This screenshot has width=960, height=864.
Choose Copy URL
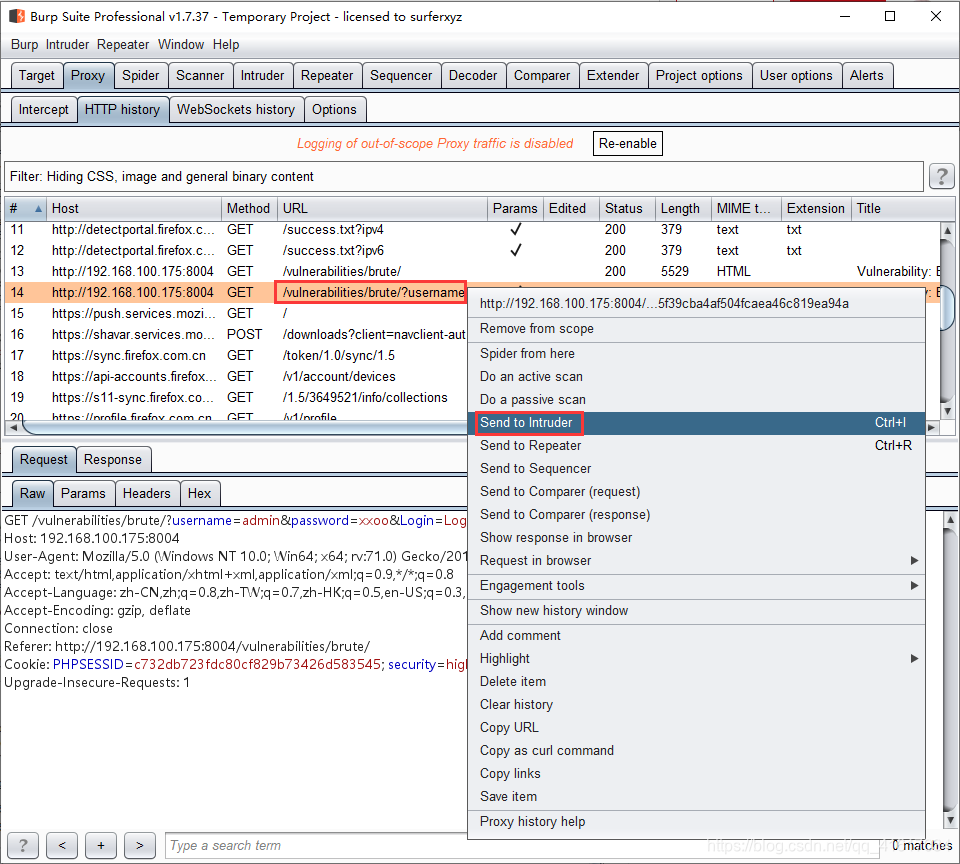click(696, 727)
